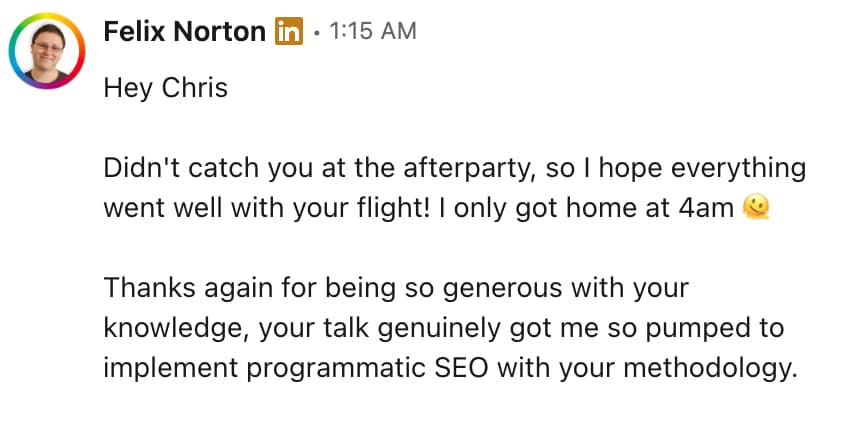Click "4am" in the message text
844x424 pixels.
pos(709,208)
